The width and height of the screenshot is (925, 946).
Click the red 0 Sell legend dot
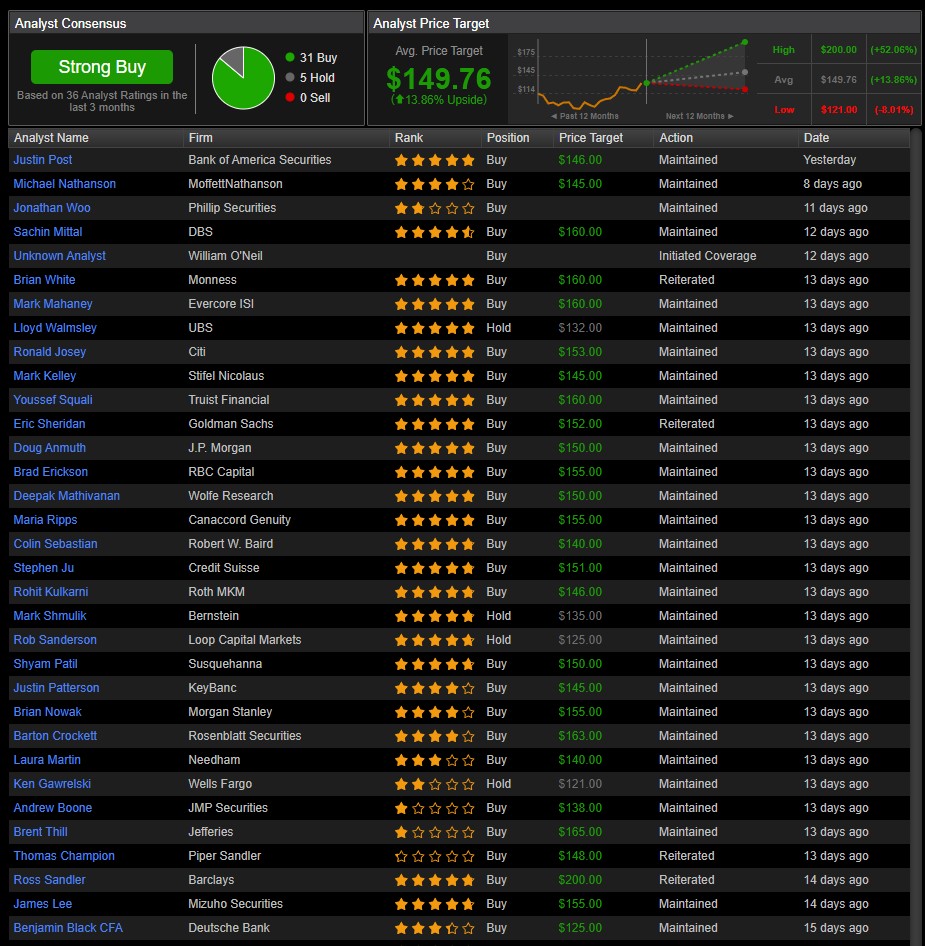point(290,97)
